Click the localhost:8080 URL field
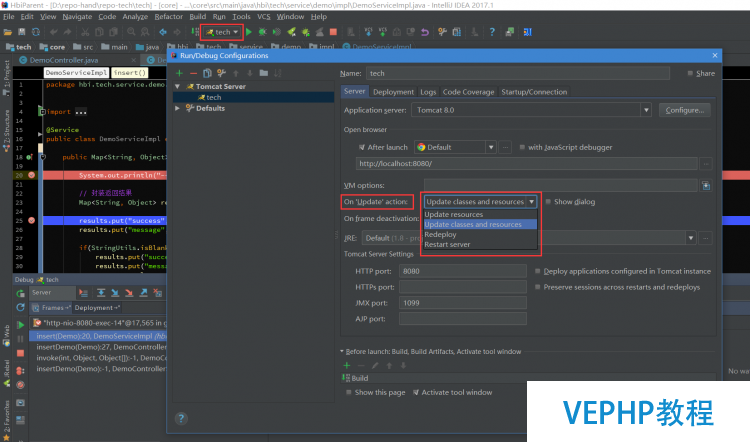Image resolution: width=750 pixels, height=442 pixels. pyautogui.click(x=526, y=164)
